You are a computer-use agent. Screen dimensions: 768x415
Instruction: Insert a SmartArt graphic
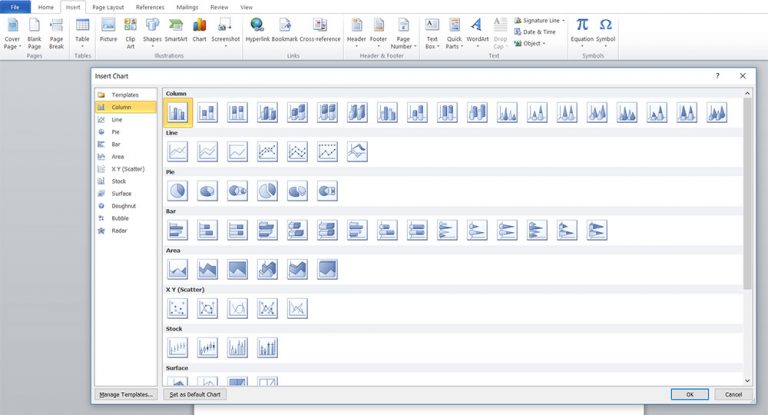[x=176, y=30]
